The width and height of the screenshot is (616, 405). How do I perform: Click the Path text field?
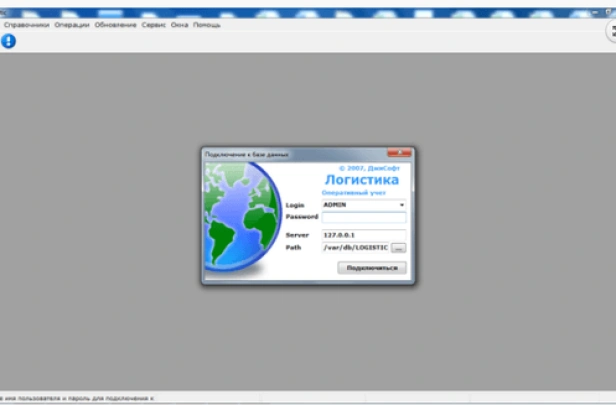coord(355,246)
